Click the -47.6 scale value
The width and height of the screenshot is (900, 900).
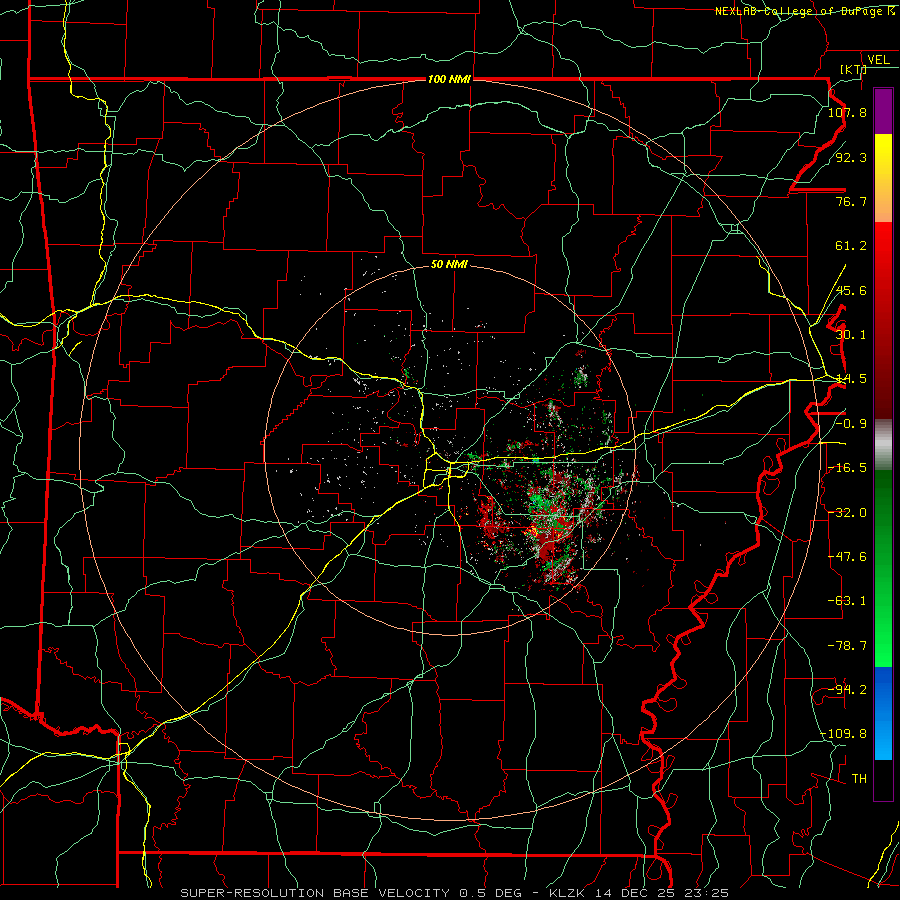[x=847, y=557]
